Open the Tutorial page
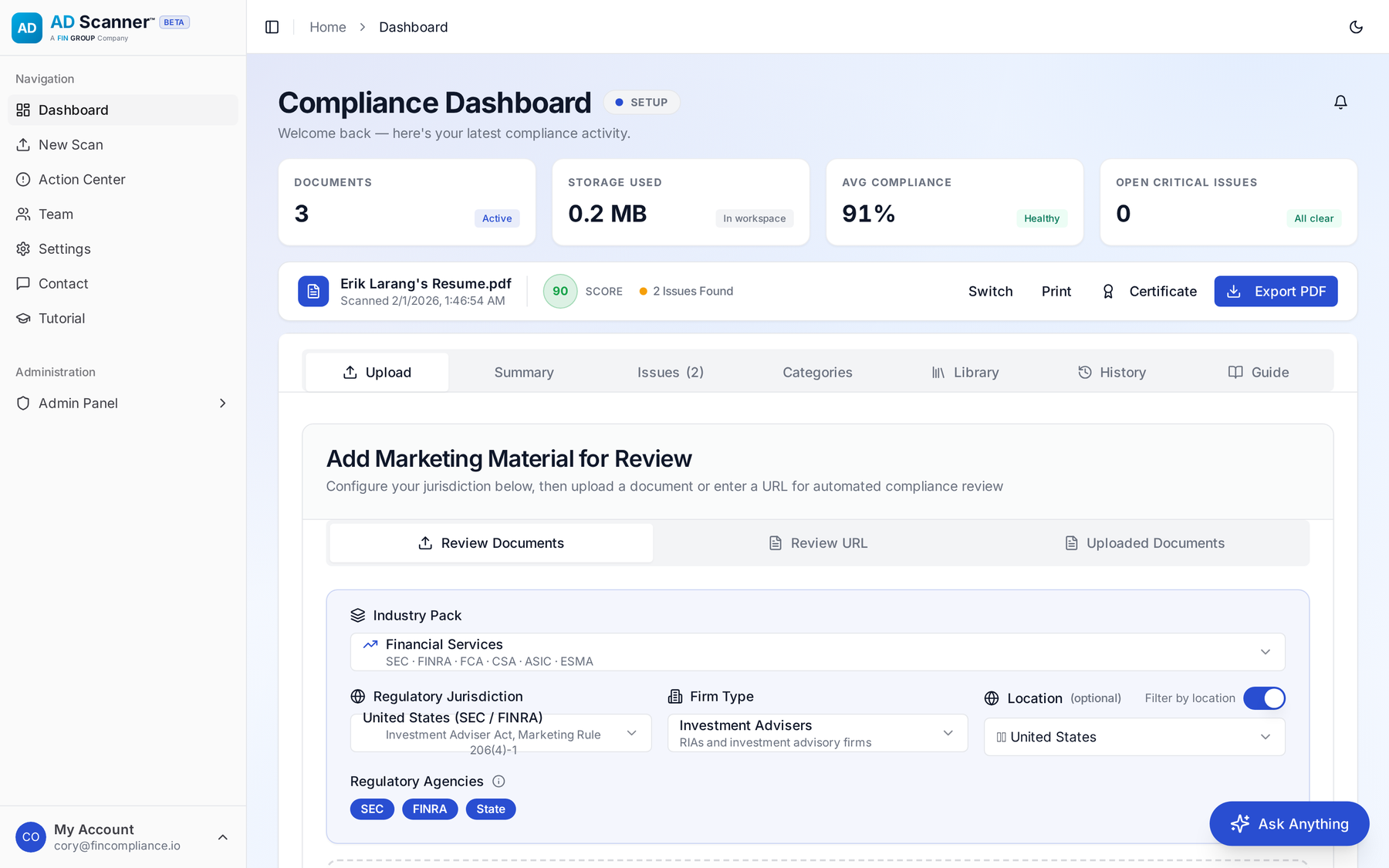 point(123,318)
